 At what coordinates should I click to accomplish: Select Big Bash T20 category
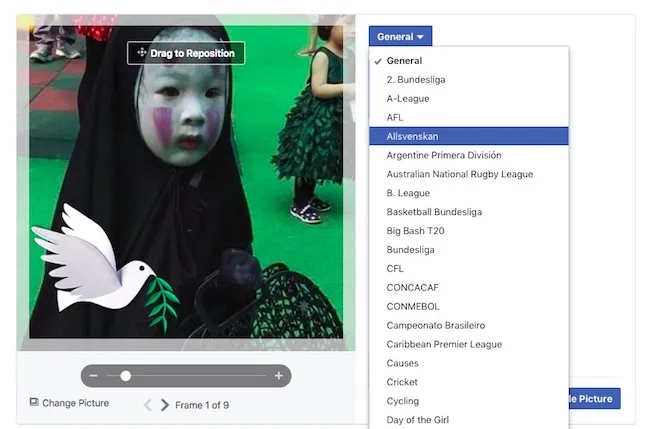(x=415, y=231)
